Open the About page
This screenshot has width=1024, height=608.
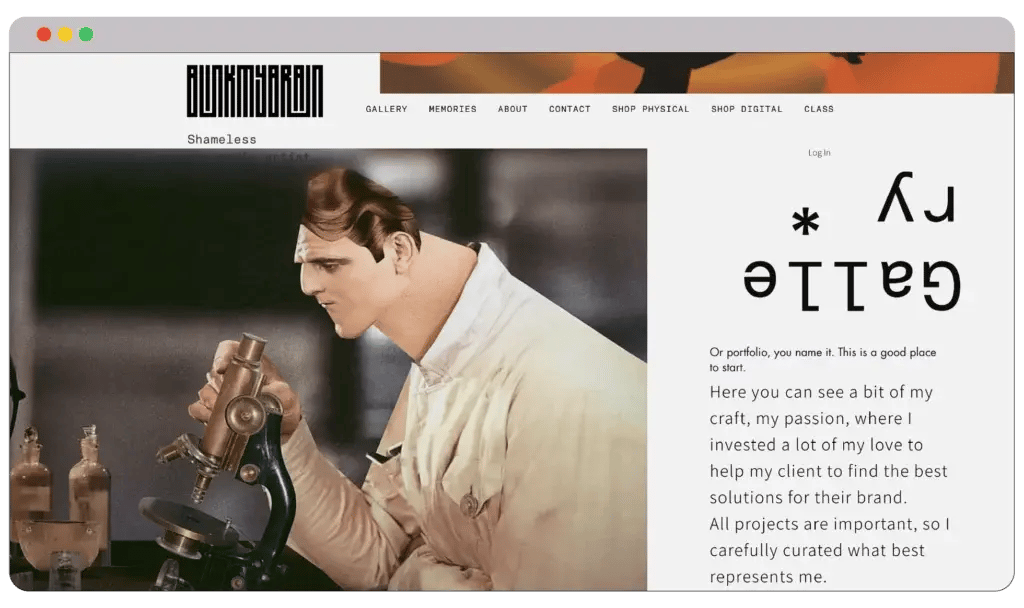click(512, 109)
